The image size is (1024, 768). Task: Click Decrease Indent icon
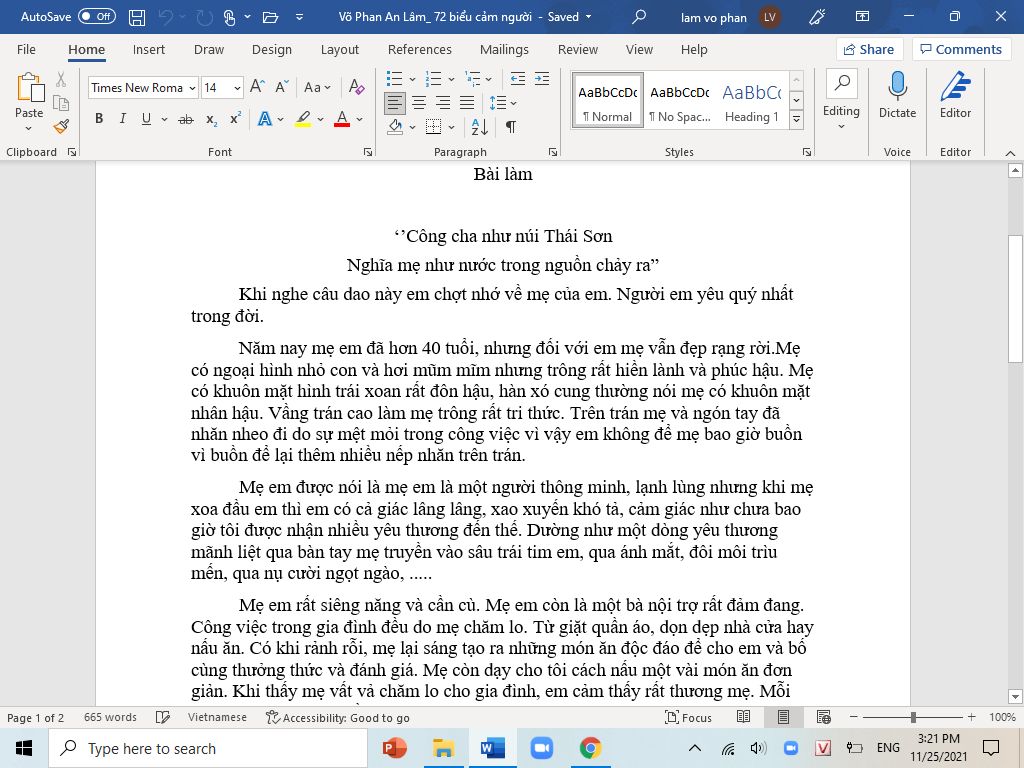click(518, 79)
